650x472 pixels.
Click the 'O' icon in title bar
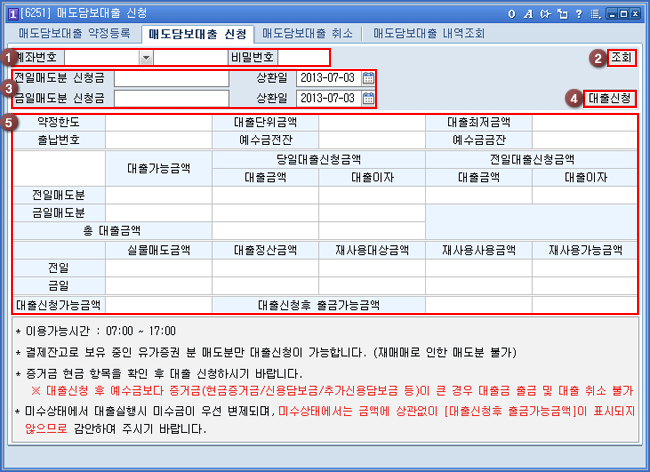click(513, 13)
